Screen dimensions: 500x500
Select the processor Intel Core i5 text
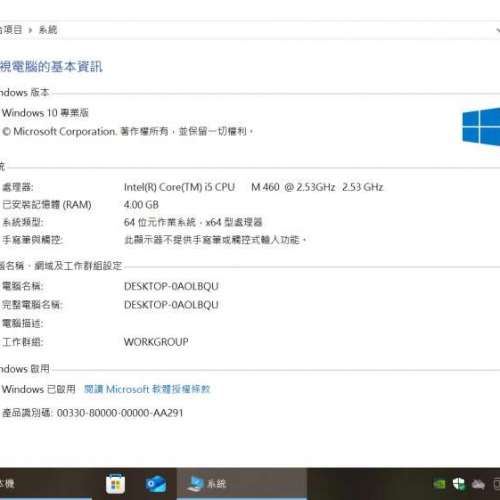[253, 187]
